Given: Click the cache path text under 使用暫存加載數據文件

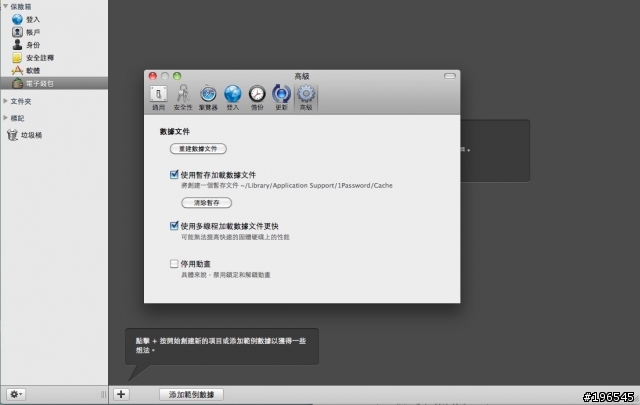Looking at the screenshot, I should click(287, 185).
